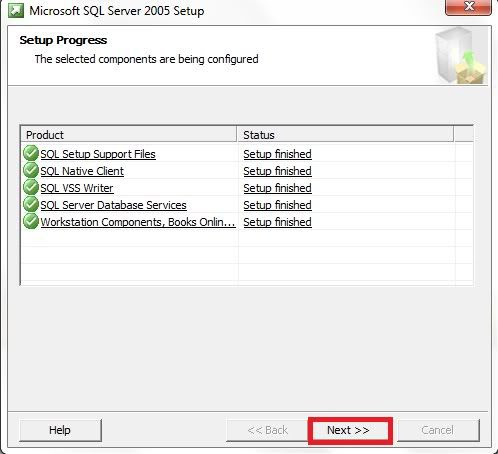Click green check icon beside SQL Server Database Services
This screenshot has width=498, height=454.
pos(31,204)
